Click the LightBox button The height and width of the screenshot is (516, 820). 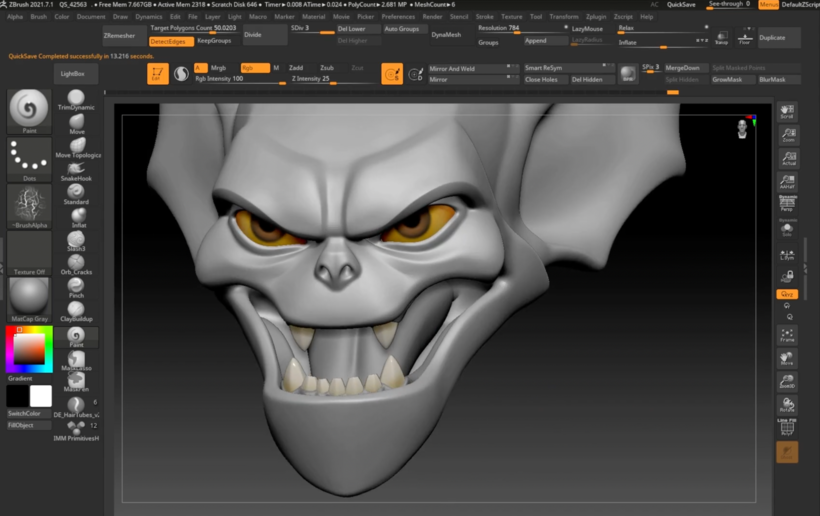(x=76, y=74)
